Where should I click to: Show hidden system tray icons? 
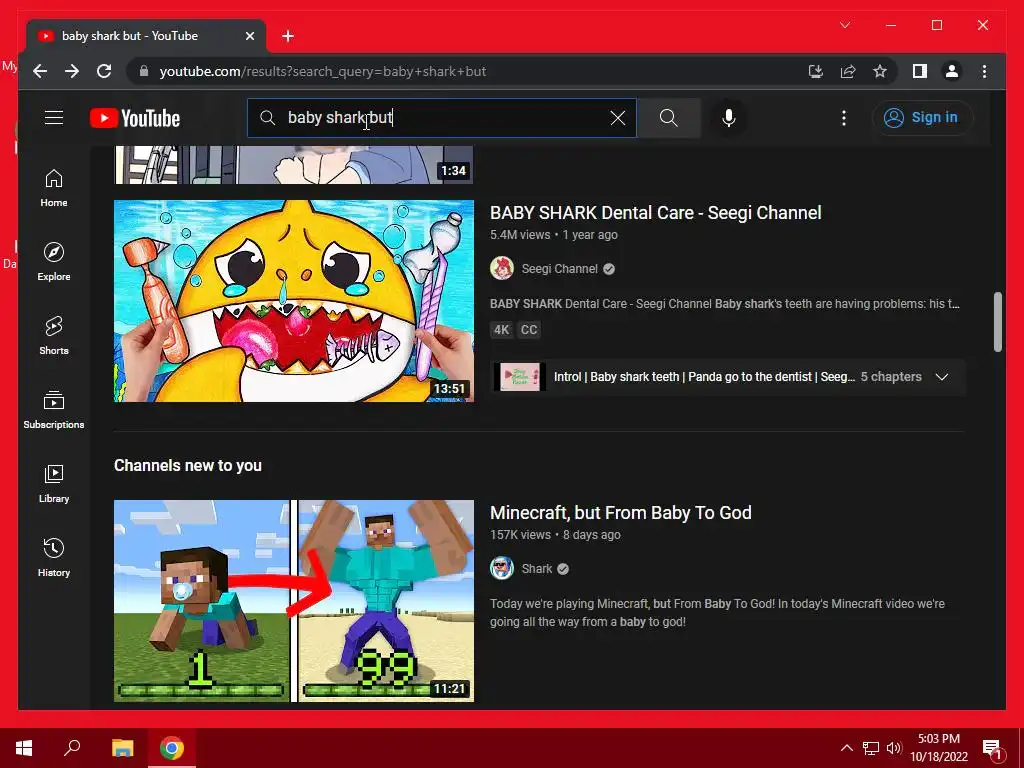click(x=846, y=748)
